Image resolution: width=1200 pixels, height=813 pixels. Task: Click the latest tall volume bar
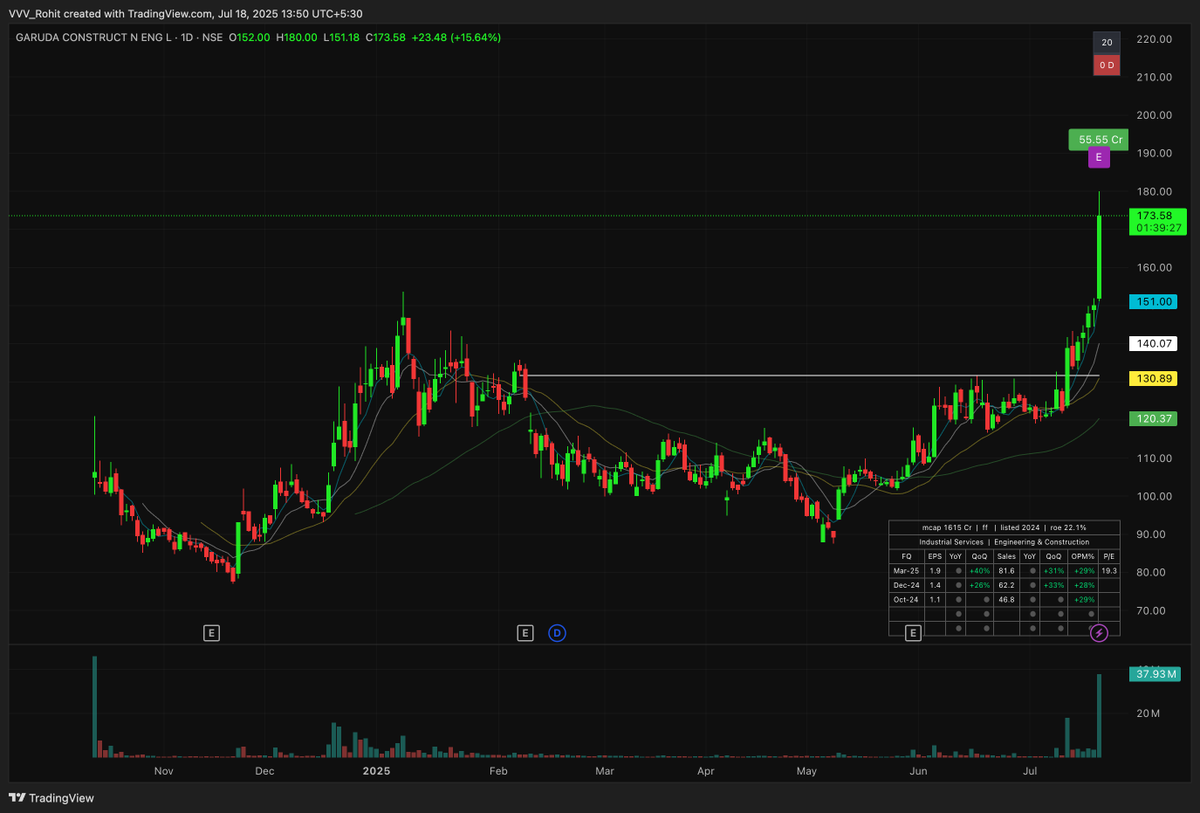point(1099,714)
